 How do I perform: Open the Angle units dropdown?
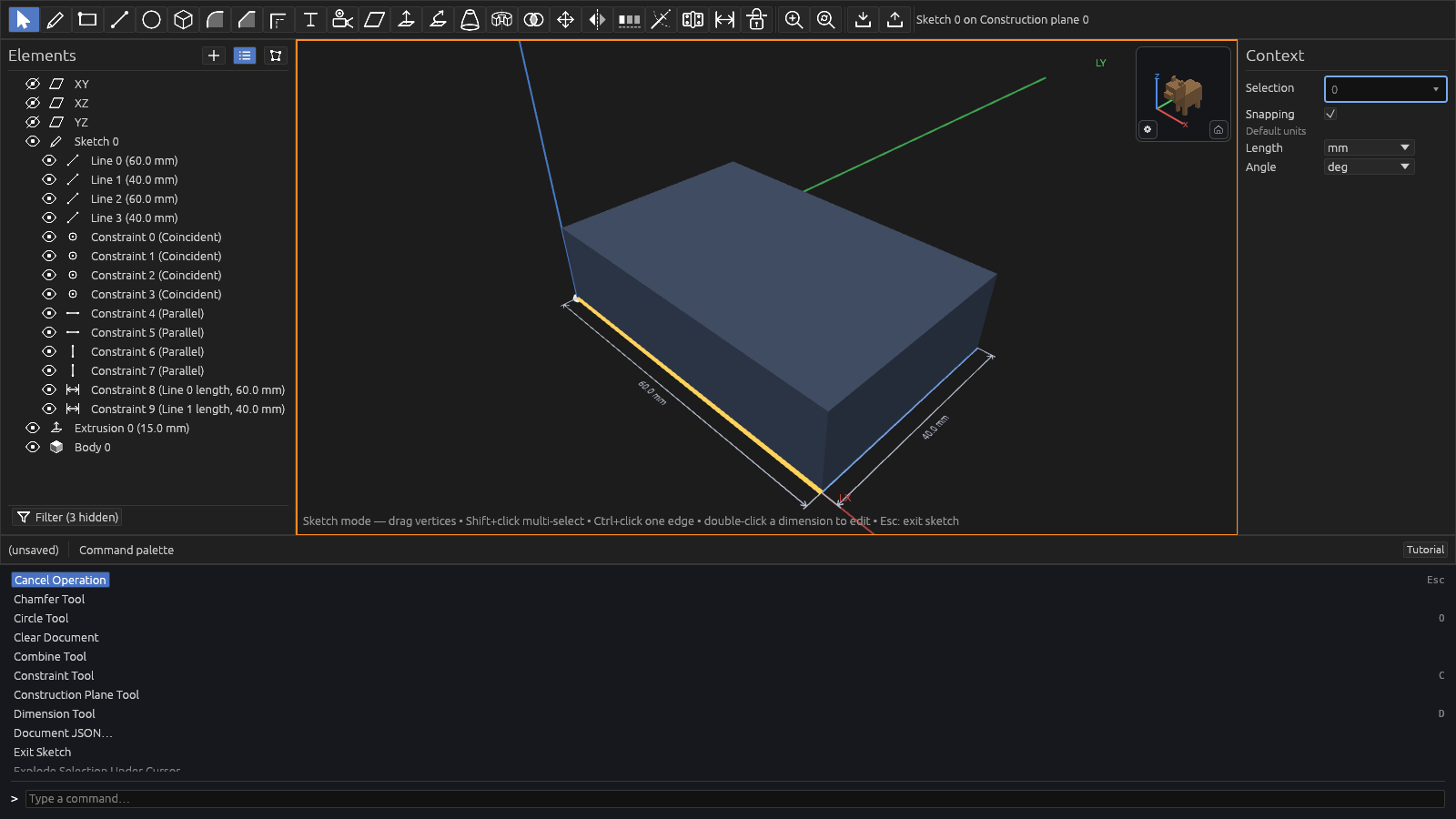(x=1369, y=167)
